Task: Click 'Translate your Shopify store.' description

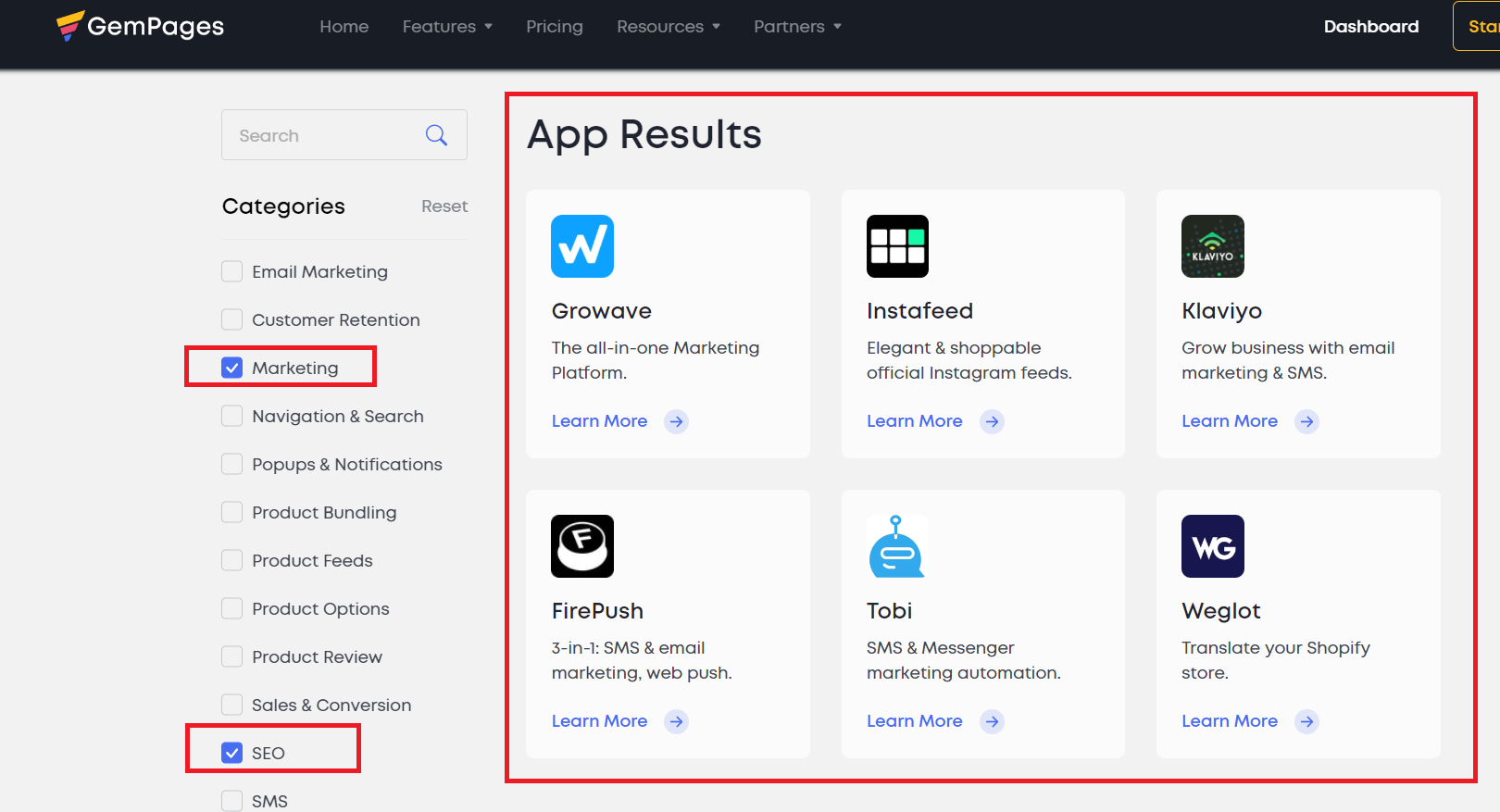Action: click(x=1276, y=660)
